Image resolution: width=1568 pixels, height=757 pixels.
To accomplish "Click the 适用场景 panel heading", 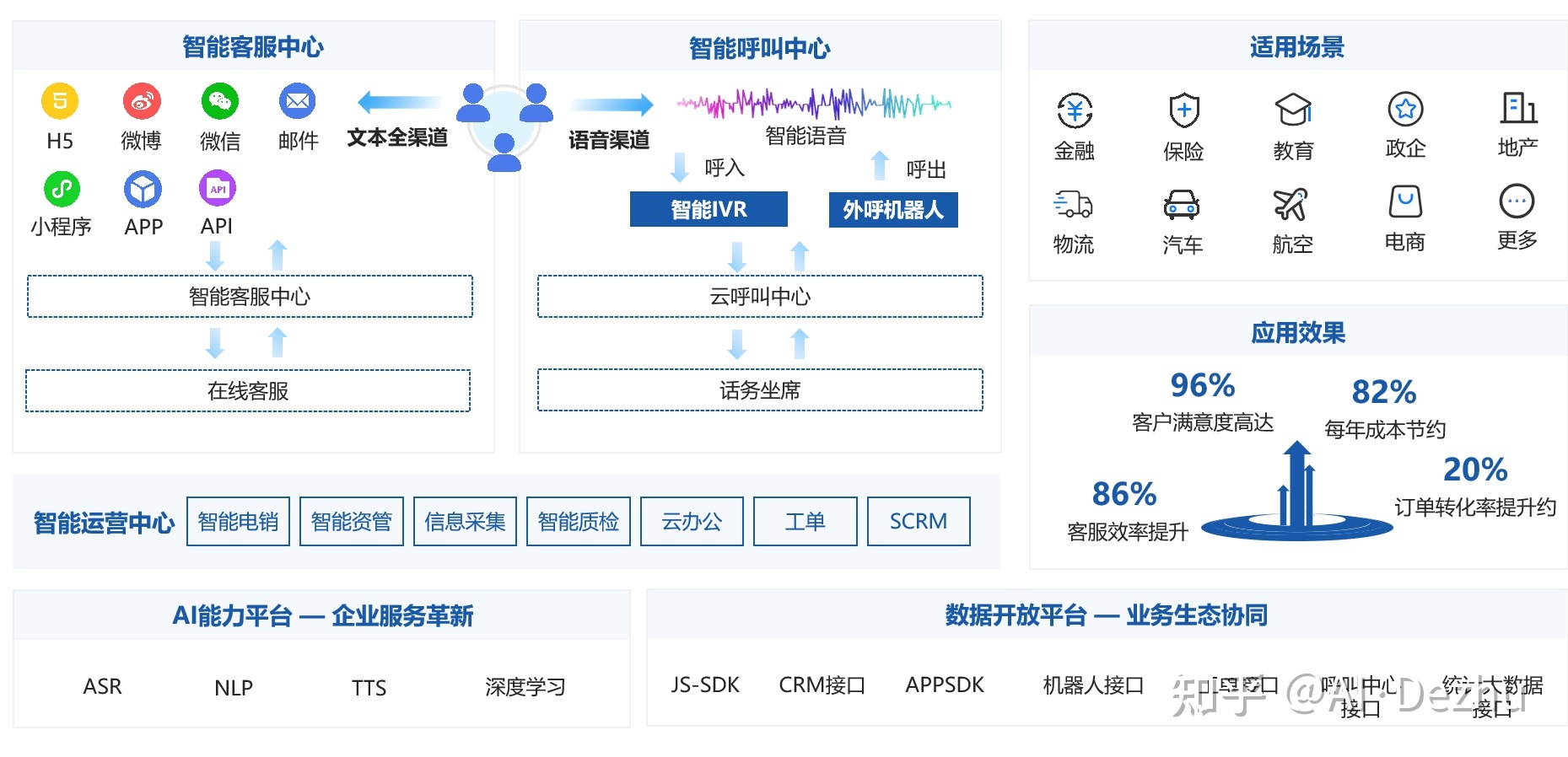I will [x=1297, y=46].
